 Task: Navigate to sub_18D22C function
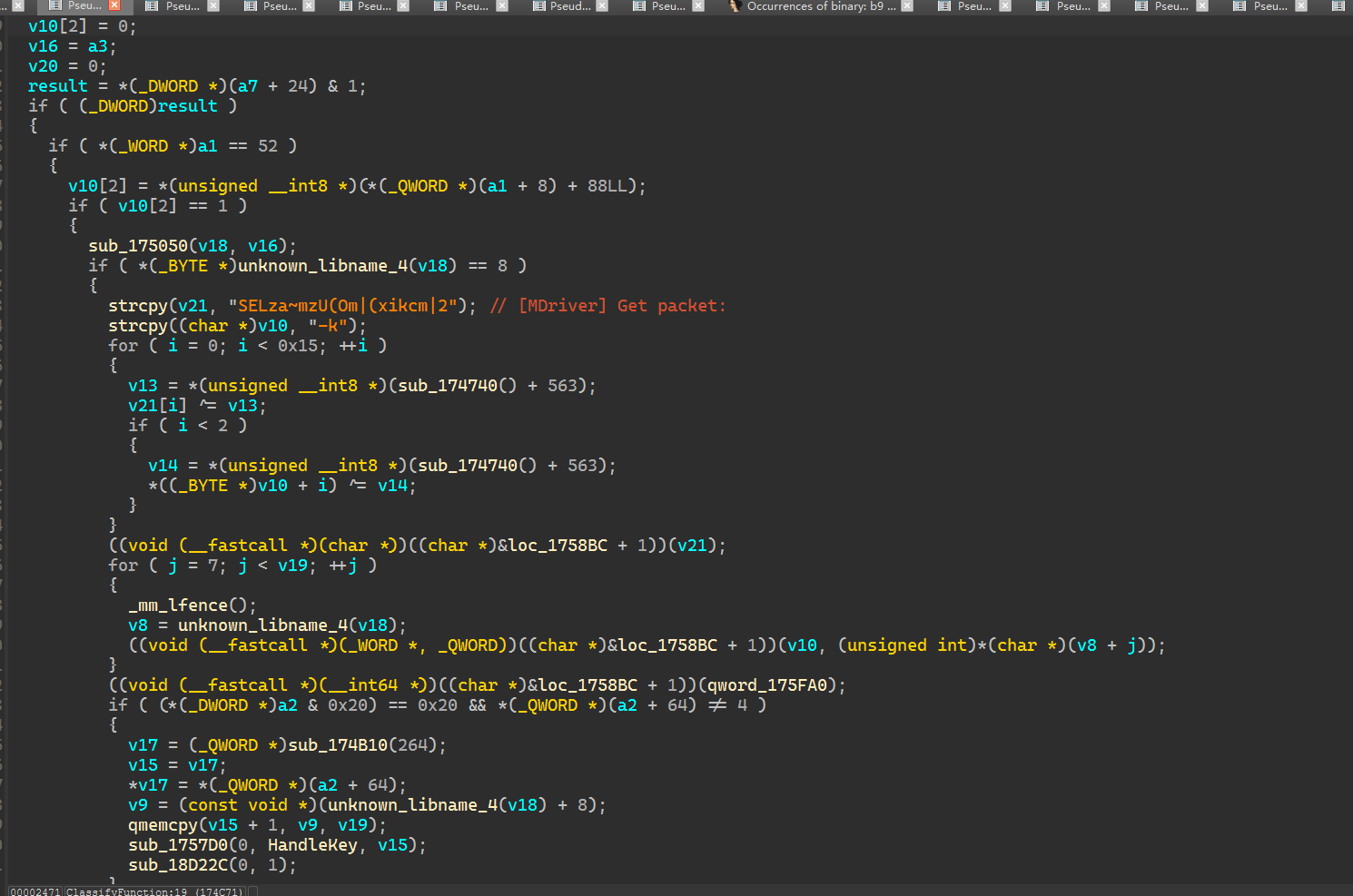tap(178, 865)
